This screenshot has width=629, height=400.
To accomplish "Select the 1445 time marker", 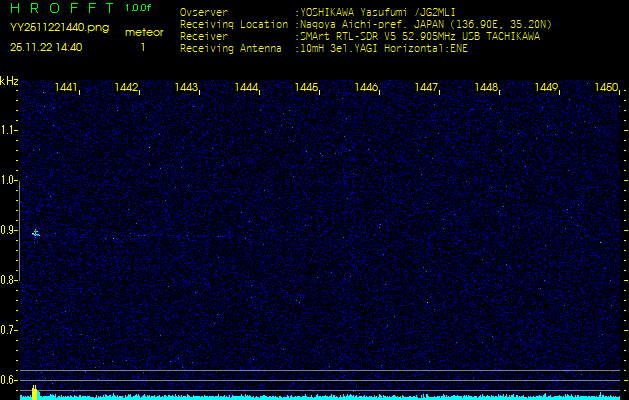I will (306, 88).
